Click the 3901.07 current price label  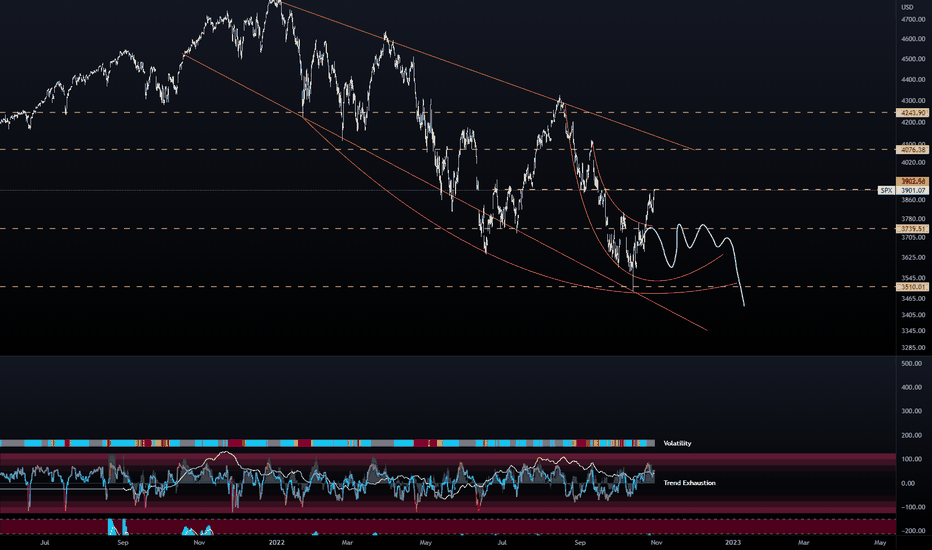(913, 190)
